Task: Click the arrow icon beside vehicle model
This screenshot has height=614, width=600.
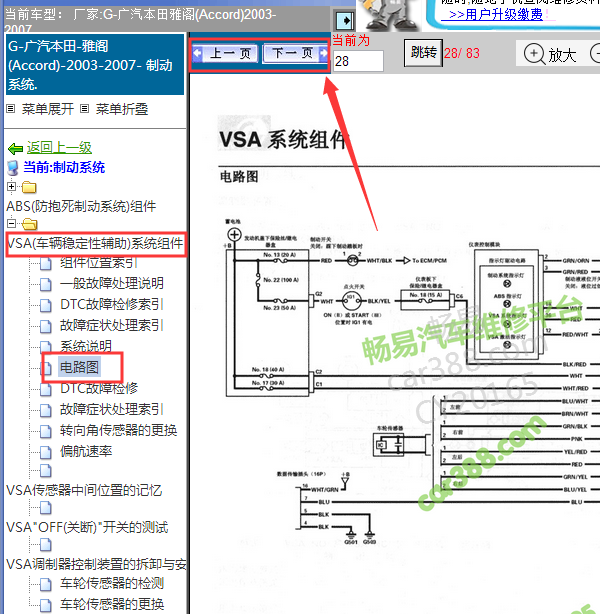Action: tap(345, 20)
